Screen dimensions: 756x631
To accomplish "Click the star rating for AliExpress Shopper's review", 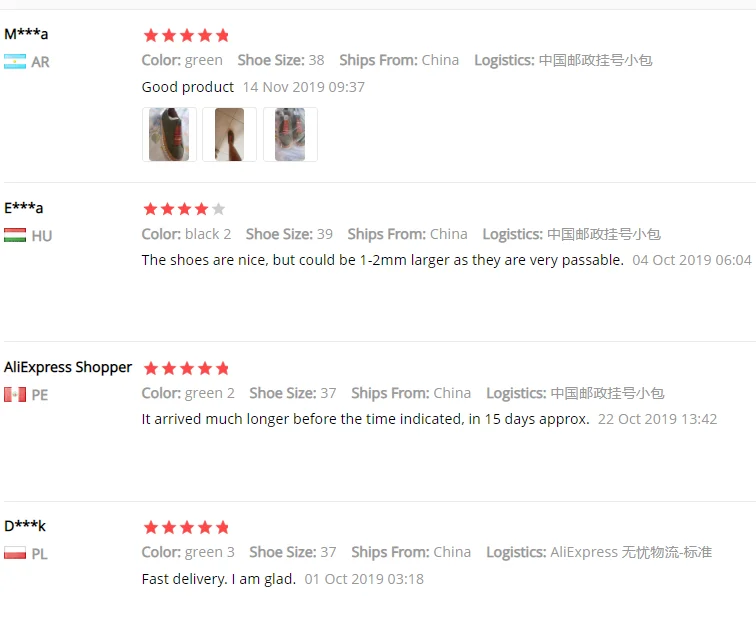I will point(186,368).
